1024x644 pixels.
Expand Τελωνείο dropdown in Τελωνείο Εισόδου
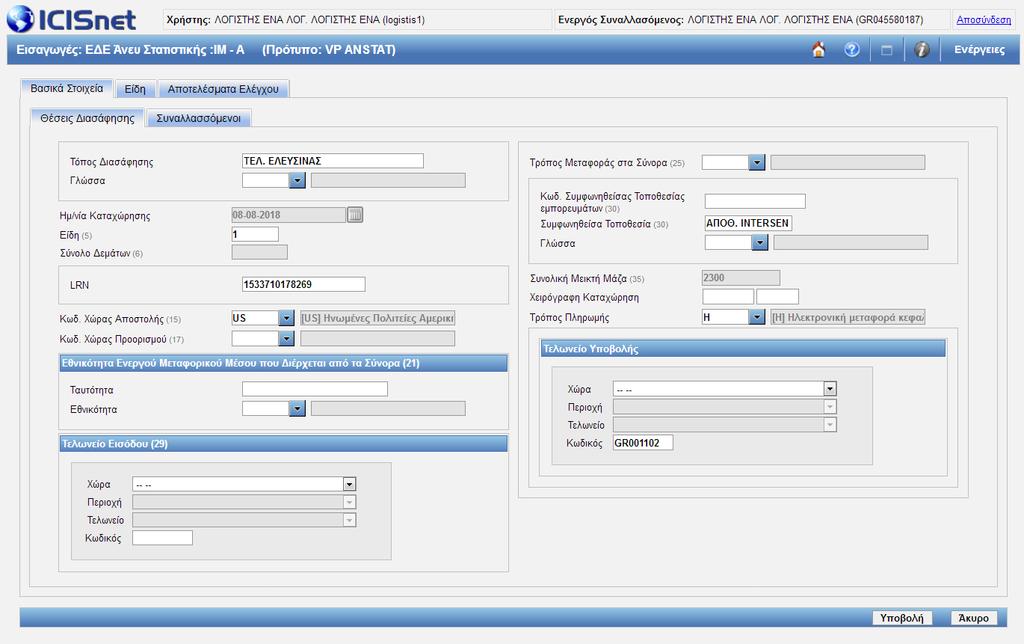tap(349, 520)
